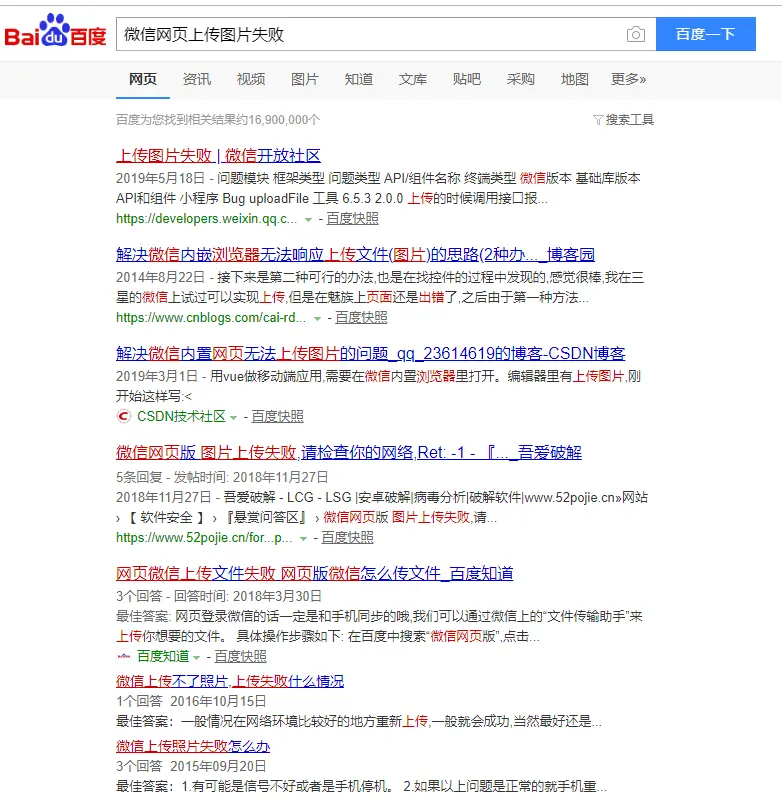Expand arrow next to 百度知道 source

tap(197, 657)
